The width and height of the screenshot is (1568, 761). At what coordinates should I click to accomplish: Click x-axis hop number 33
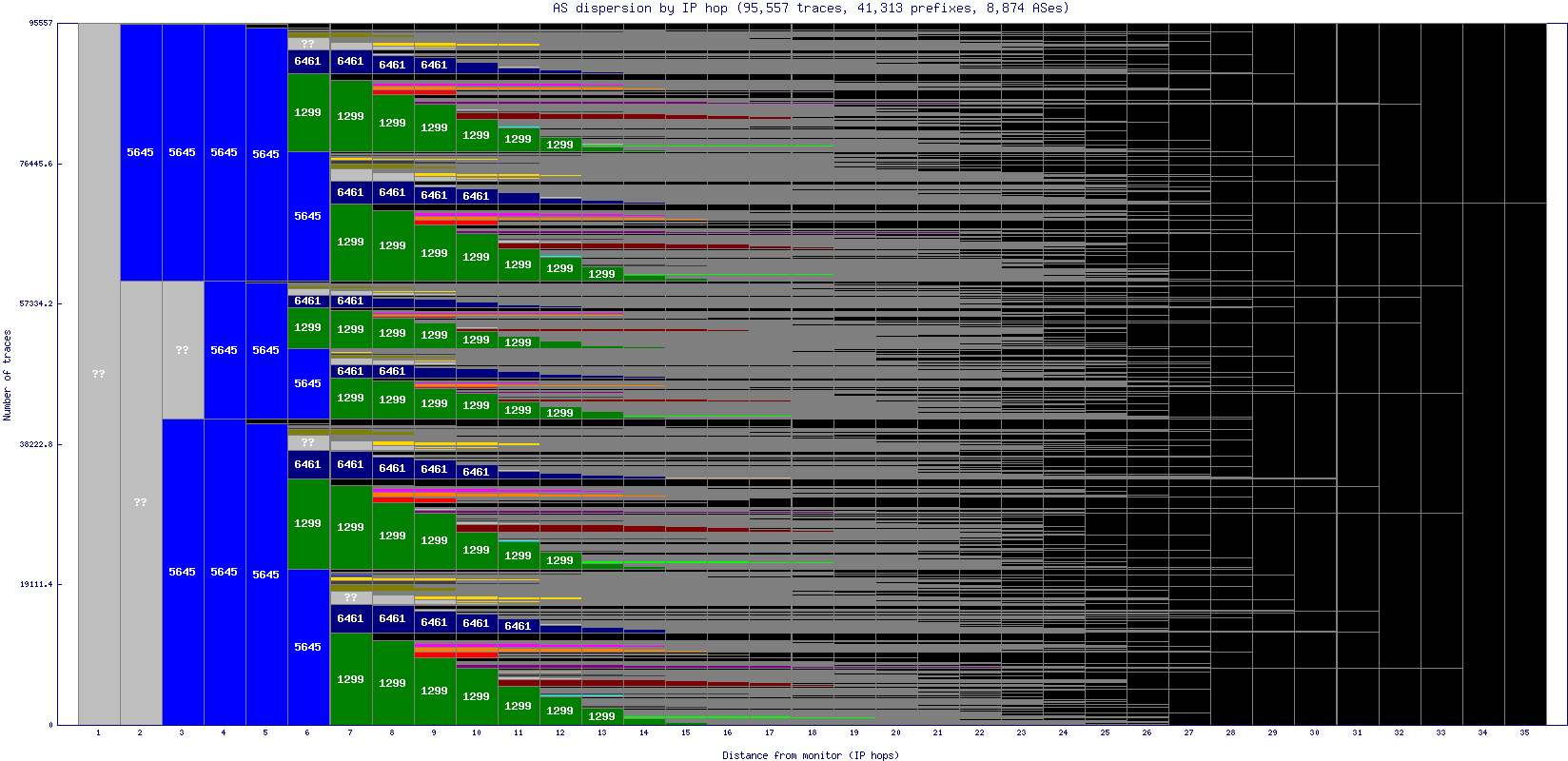click(x=1441, y=732)
